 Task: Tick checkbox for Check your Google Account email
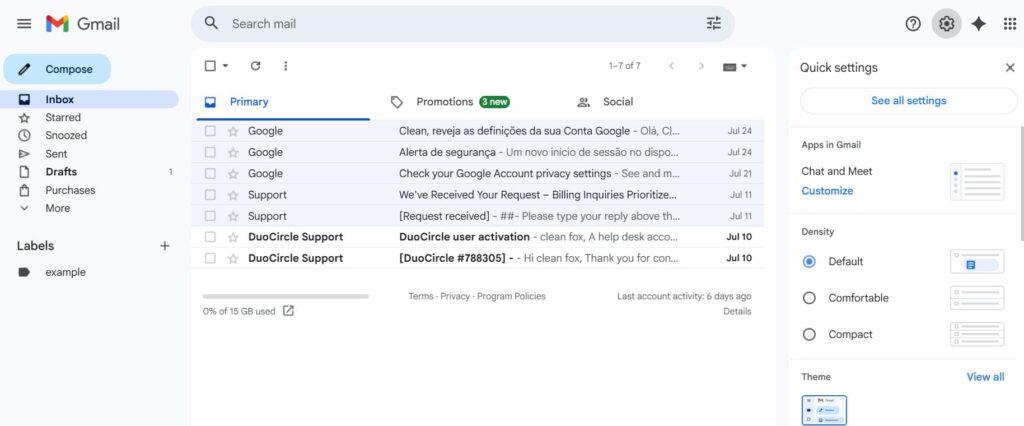(210, 174)
